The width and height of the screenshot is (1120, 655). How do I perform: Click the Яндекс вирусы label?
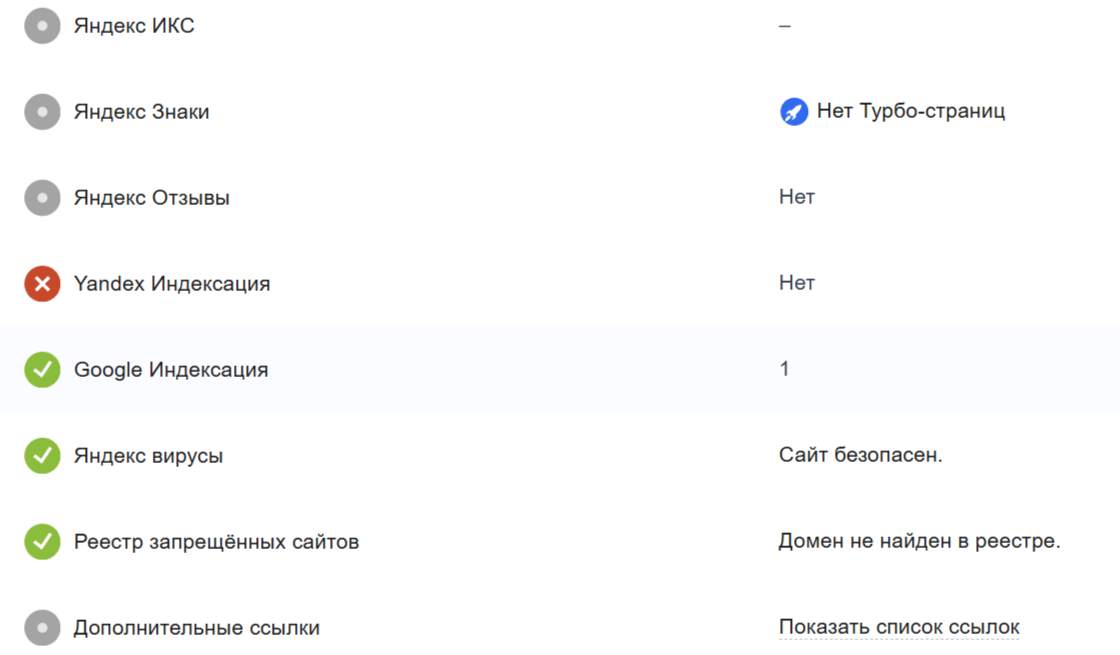pyautogui.click(x=149, y=456)
